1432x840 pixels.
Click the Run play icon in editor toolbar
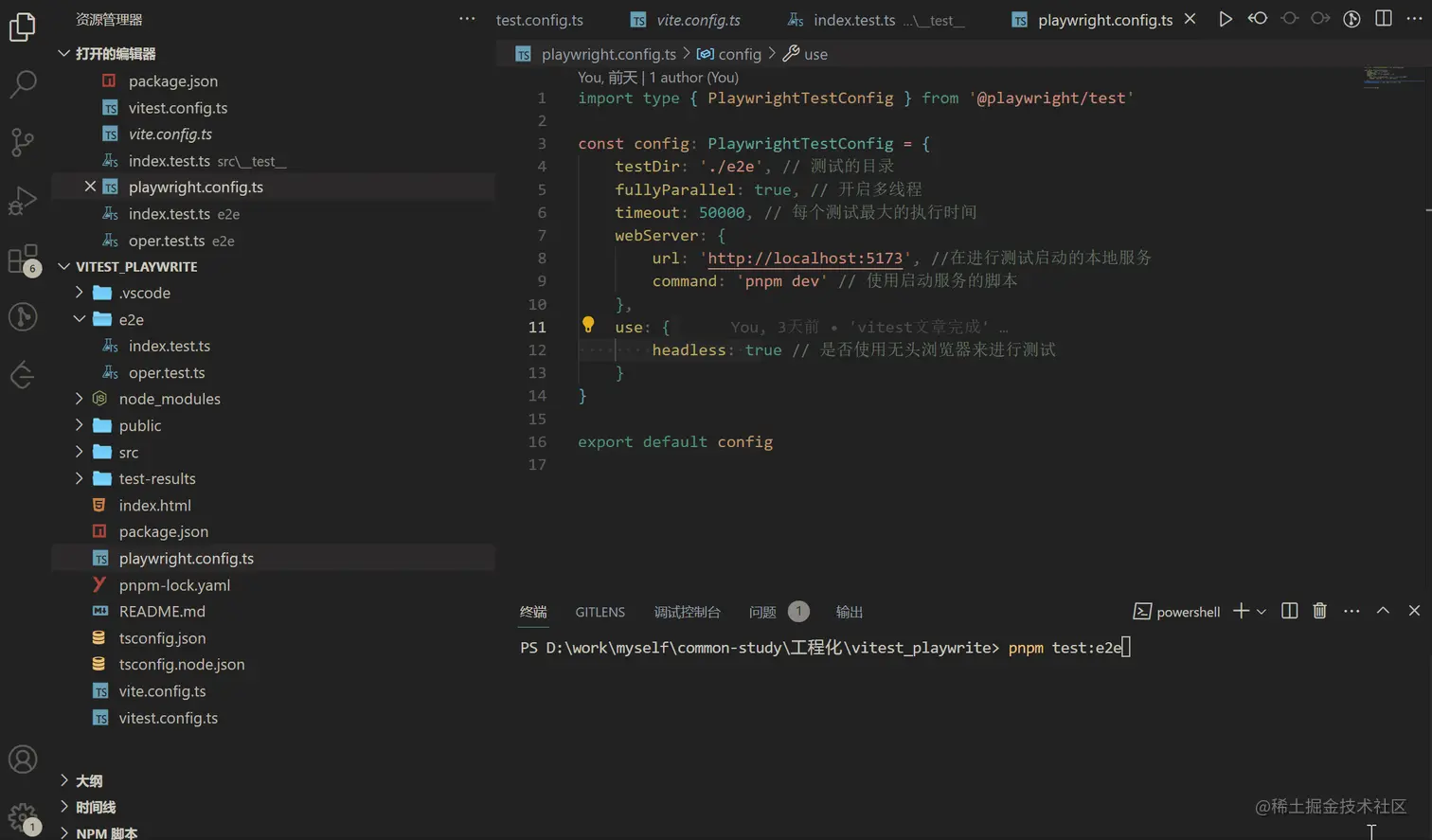pos(1226,19)
